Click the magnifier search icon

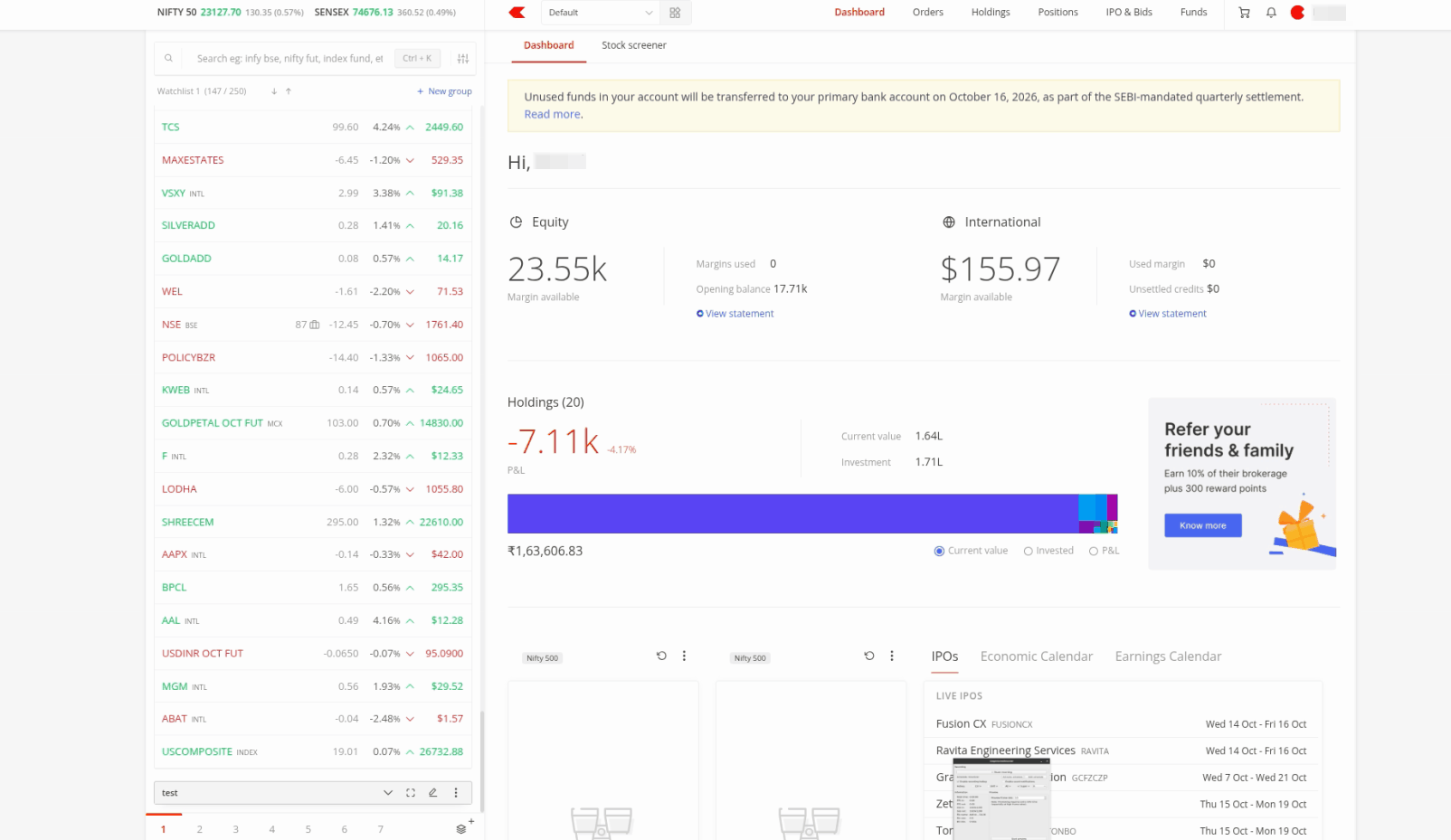coord(168,58)
